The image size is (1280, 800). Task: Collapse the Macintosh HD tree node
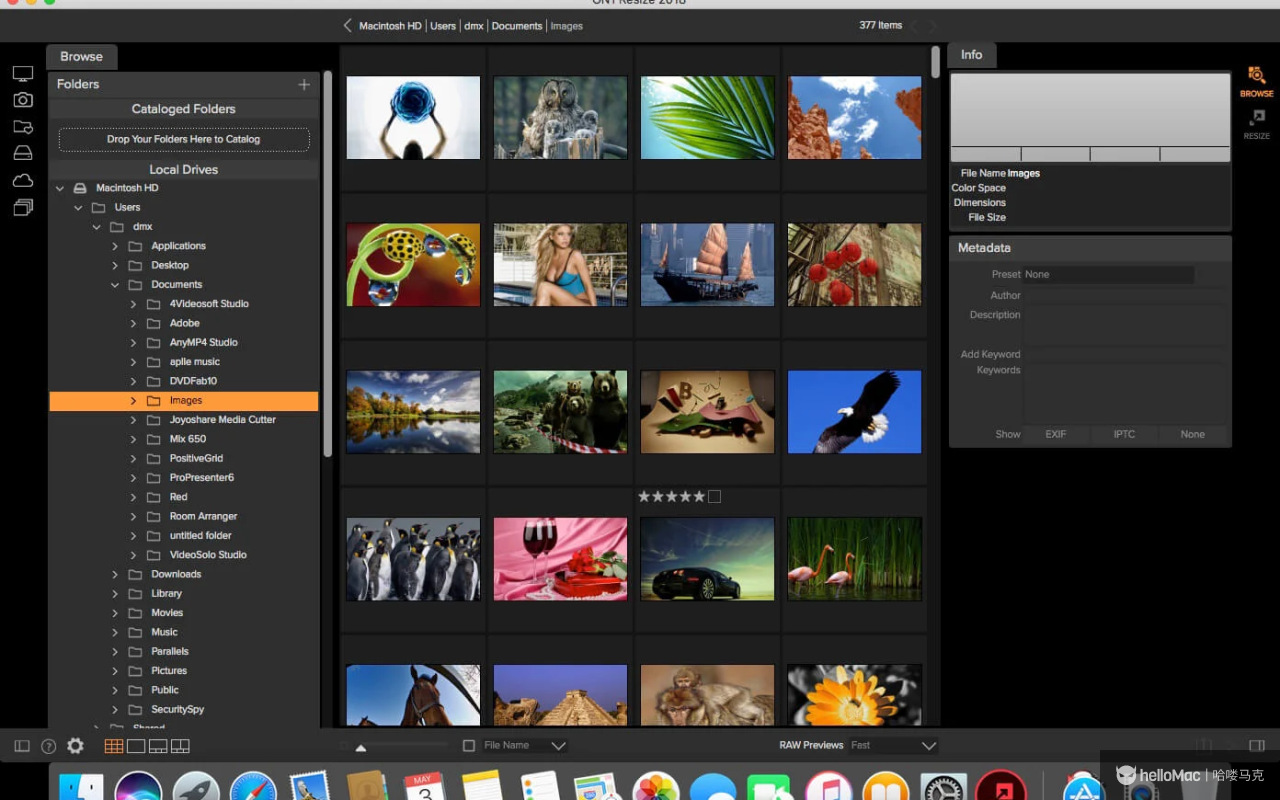click(x=60, y=188)
